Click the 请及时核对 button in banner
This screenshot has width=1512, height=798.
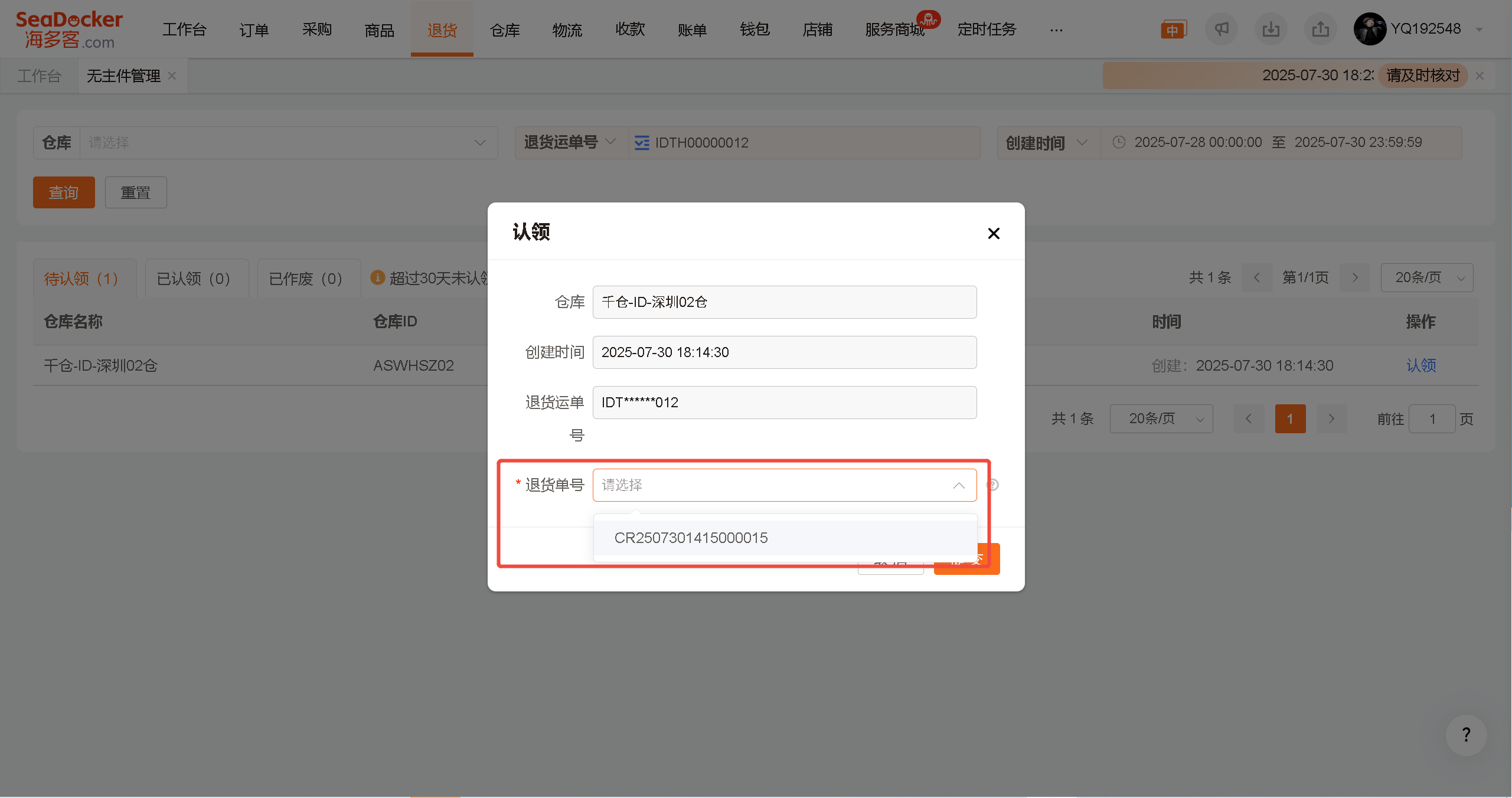[1423, 76]
